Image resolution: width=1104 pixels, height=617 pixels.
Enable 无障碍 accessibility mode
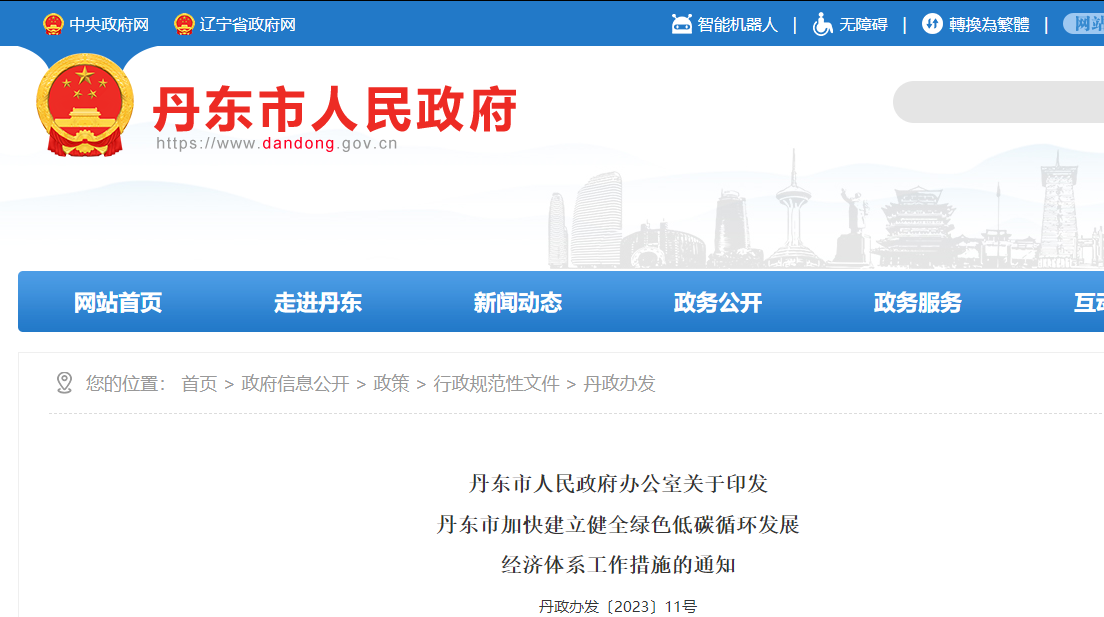tap(863, 24)
